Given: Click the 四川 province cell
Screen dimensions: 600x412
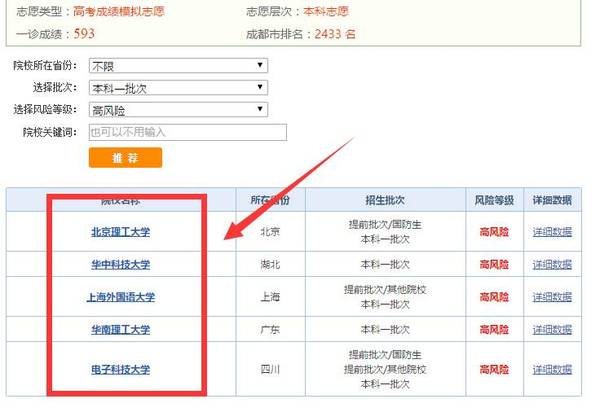Looking at the screenshot, I should click(270, 370).
